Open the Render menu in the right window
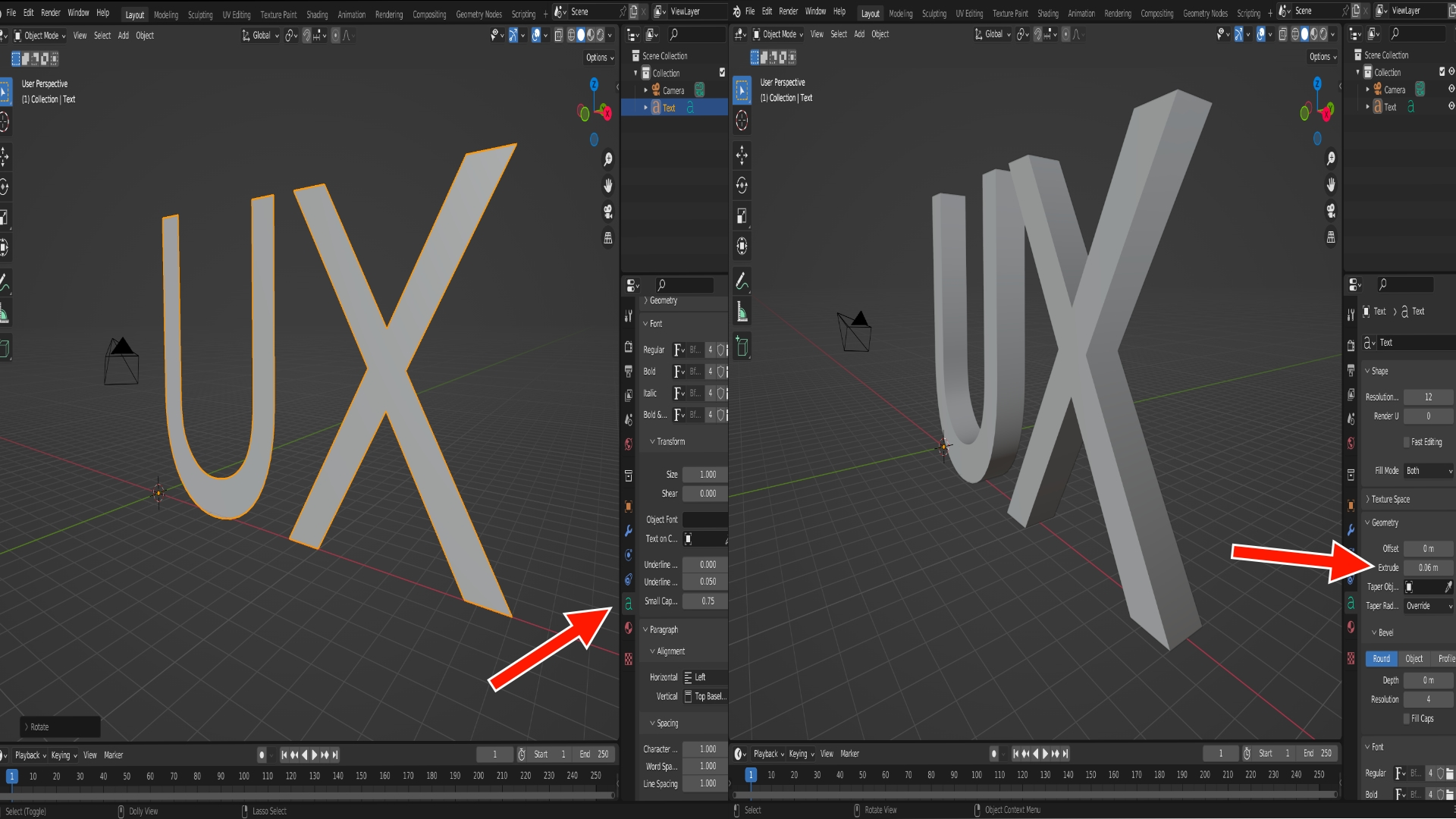 click(788, 11)
